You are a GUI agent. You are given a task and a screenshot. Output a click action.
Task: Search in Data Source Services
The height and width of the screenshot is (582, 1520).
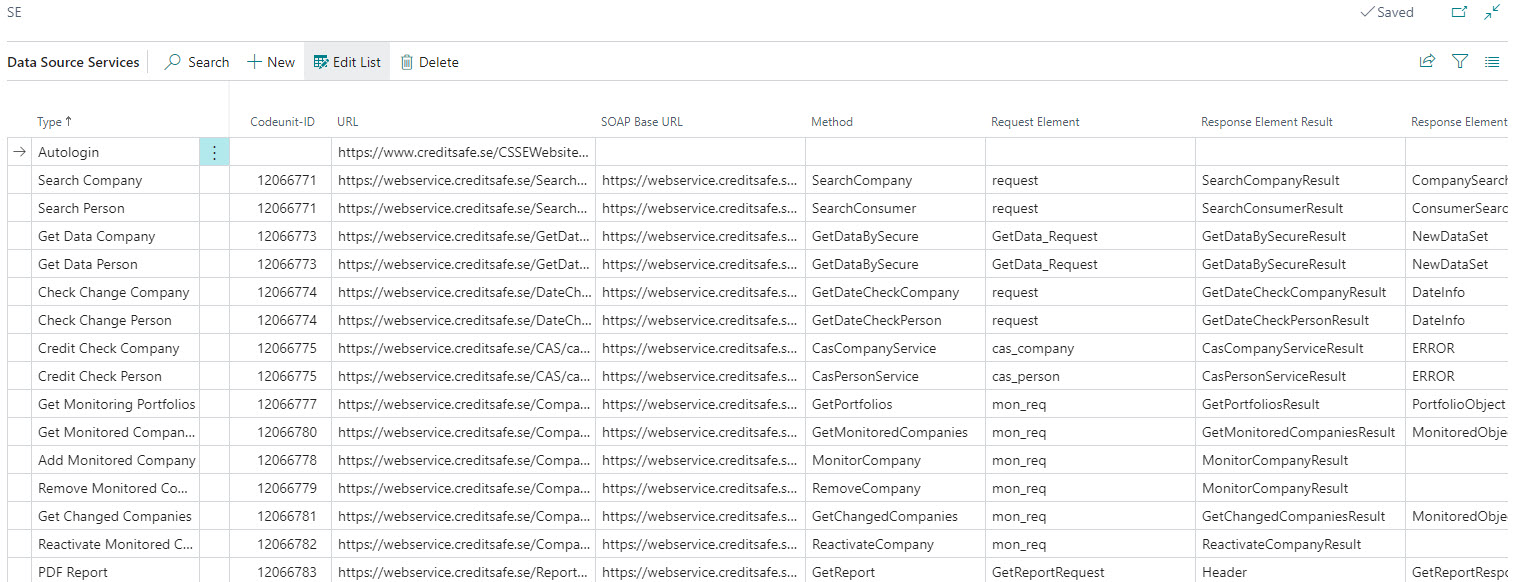coord(198,62)
